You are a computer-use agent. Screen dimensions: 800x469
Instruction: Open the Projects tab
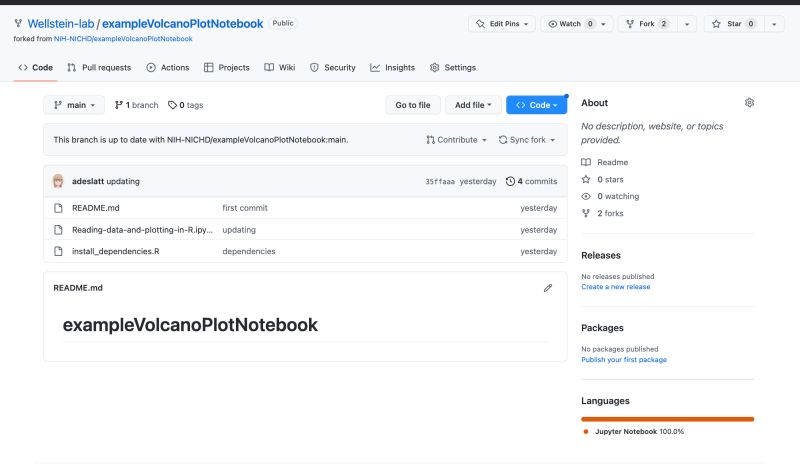coord(227,67)
